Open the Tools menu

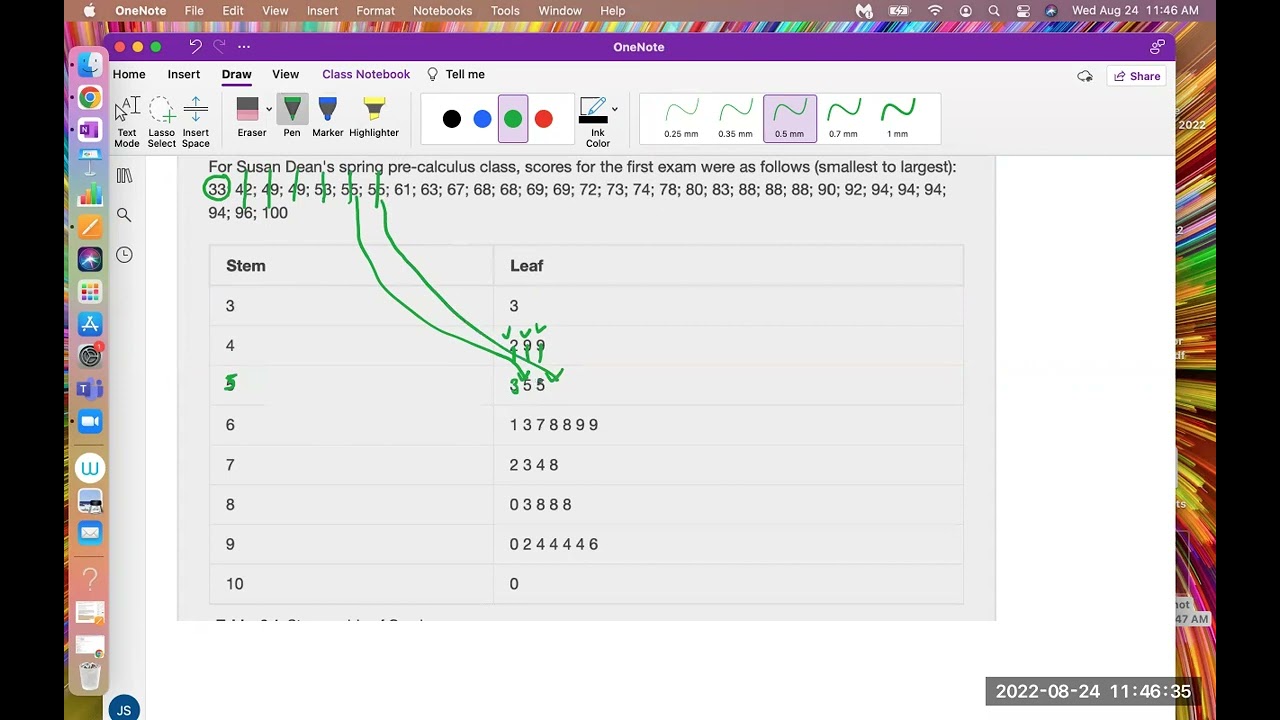[505, 10]
